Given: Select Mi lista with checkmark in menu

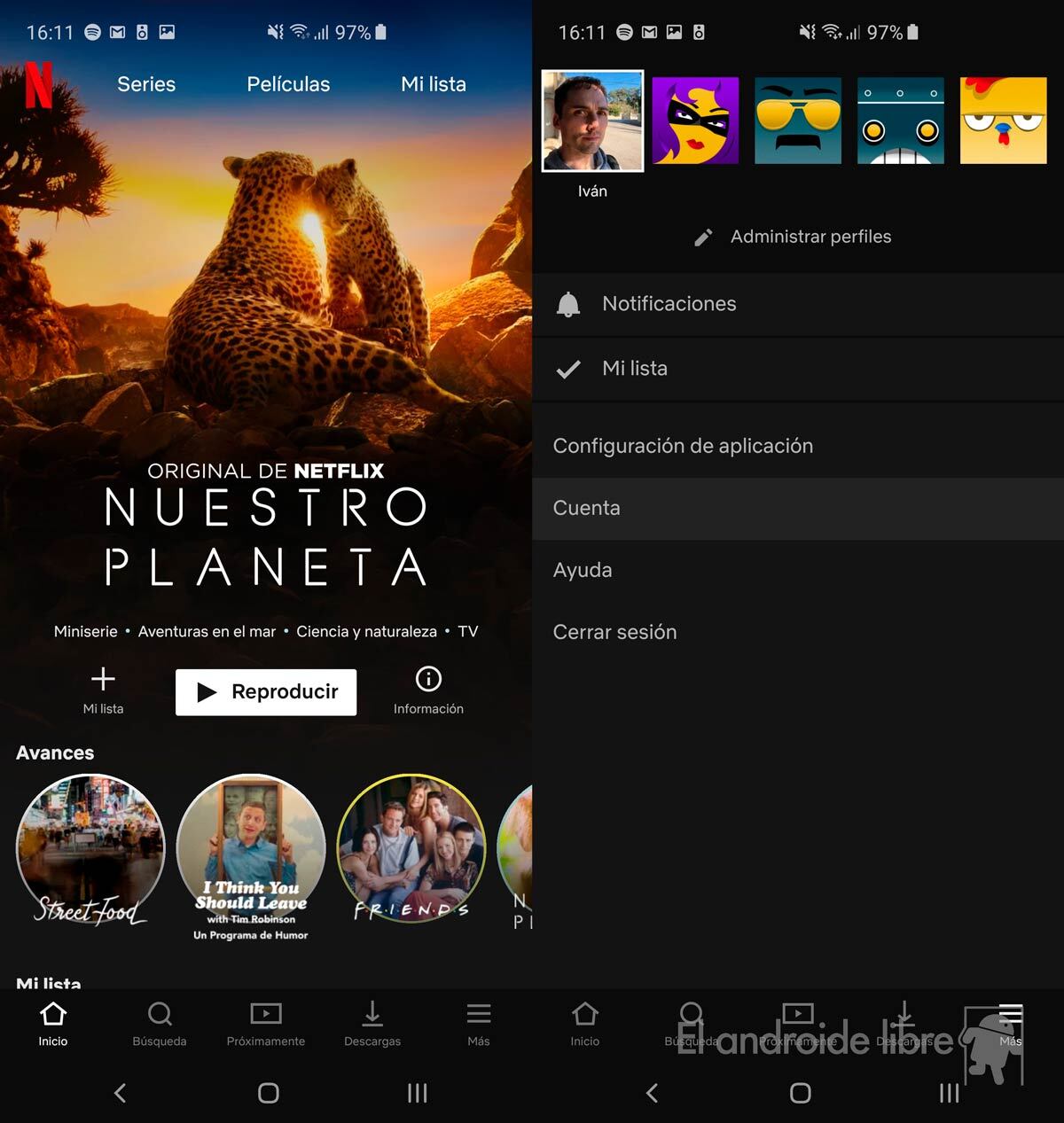Looking at the screenshot, I should click(635, 369).
